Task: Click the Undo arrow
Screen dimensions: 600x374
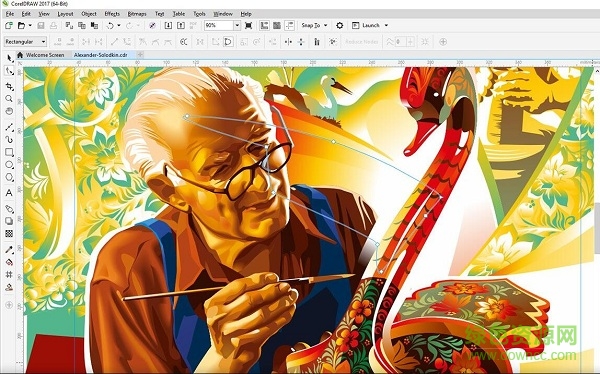Action: (110, 25)
